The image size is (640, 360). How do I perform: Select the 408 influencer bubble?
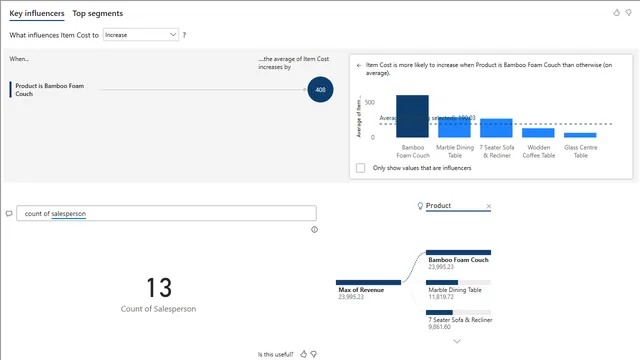[320, 89]
